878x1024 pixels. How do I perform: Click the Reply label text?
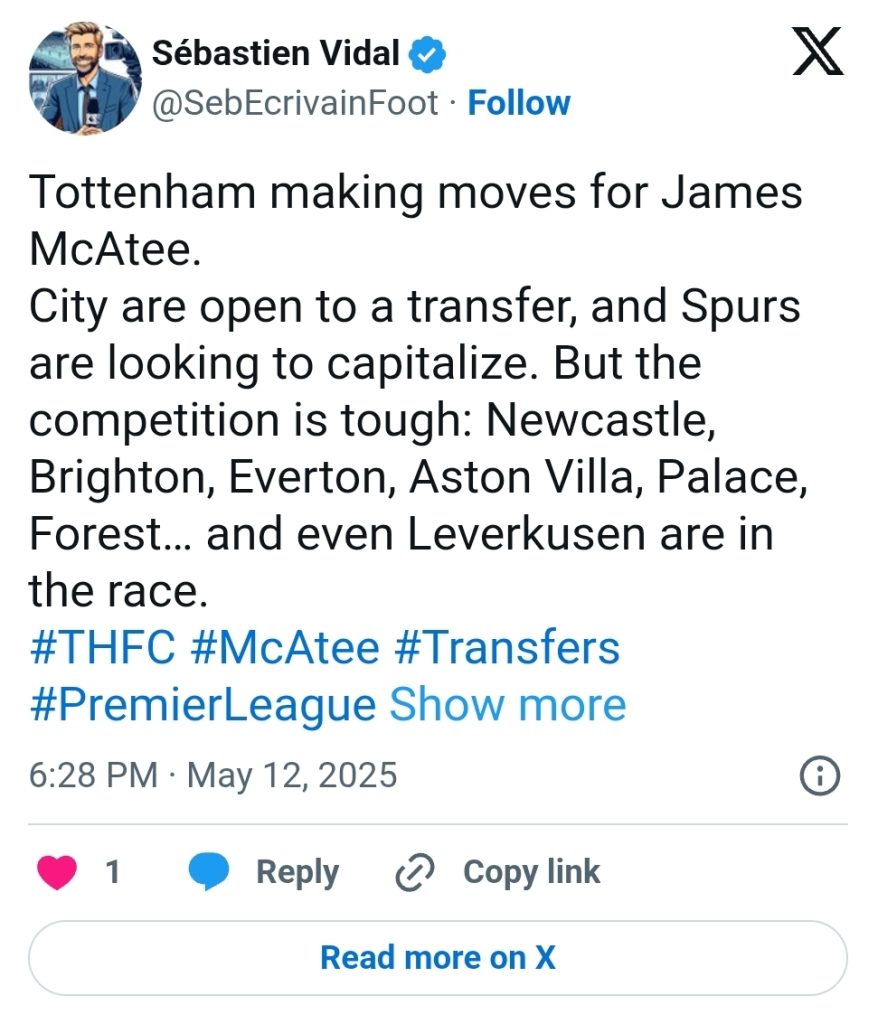297,872
